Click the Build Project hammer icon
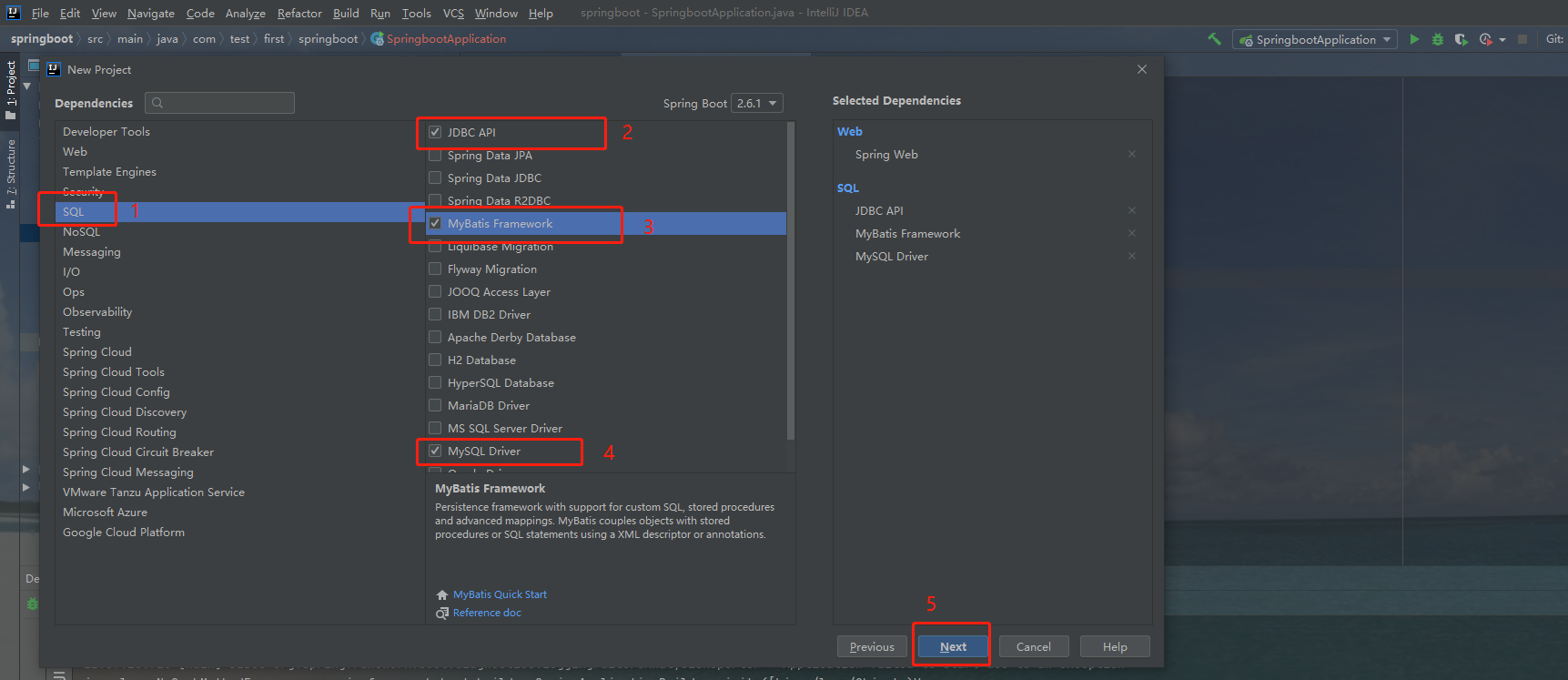 click(x=1214, y=39)
